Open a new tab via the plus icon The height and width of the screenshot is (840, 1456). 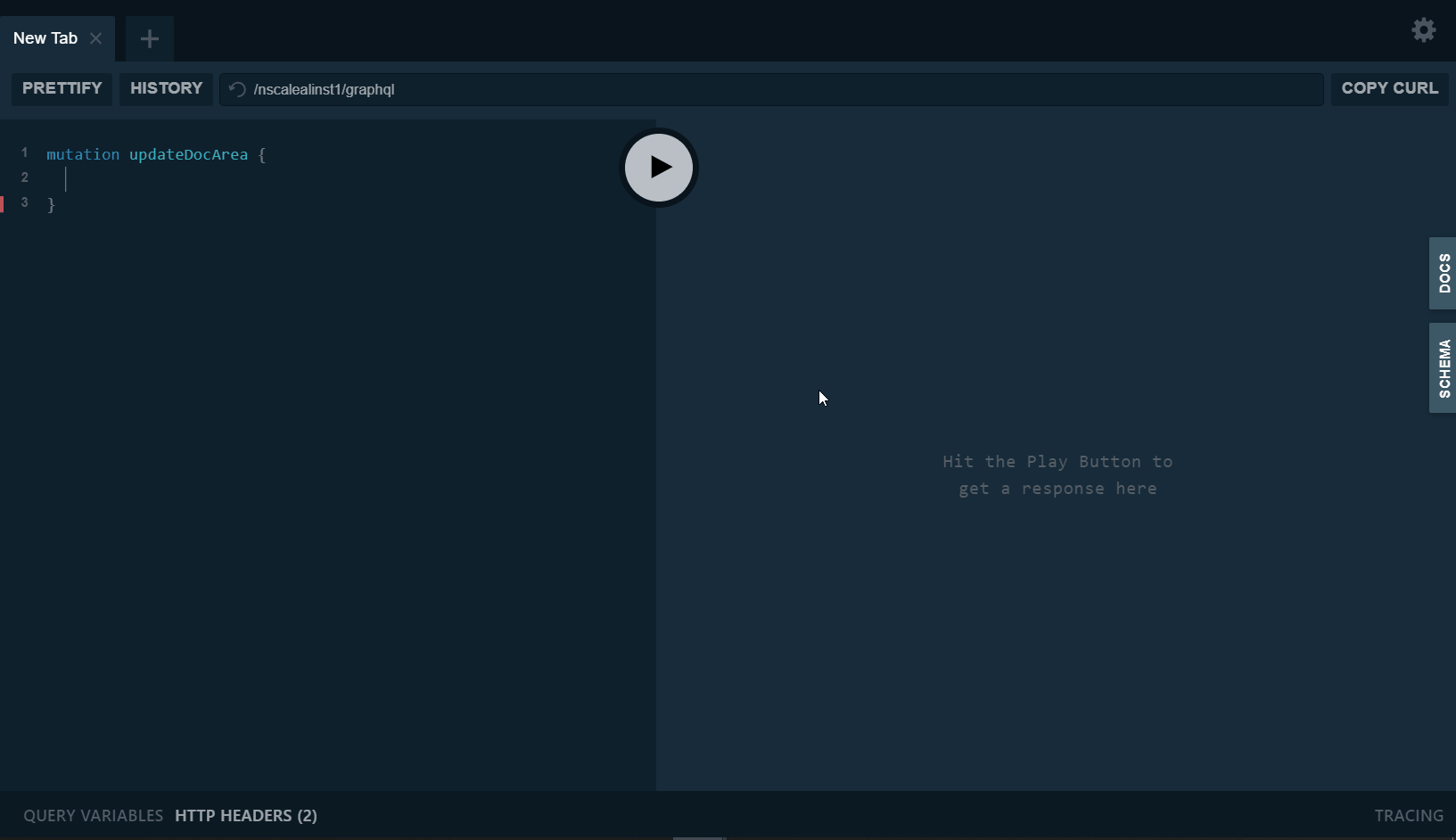(149, 38)
